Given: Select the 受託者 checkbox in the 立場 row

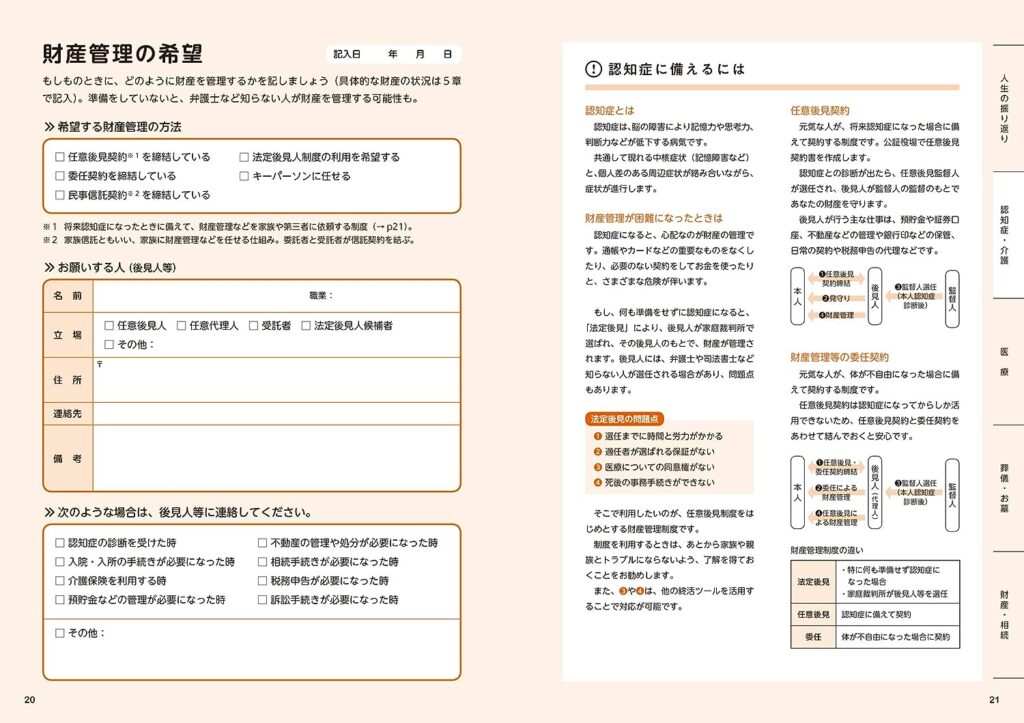Looking at the screenshot, I should tap(253, 325).
